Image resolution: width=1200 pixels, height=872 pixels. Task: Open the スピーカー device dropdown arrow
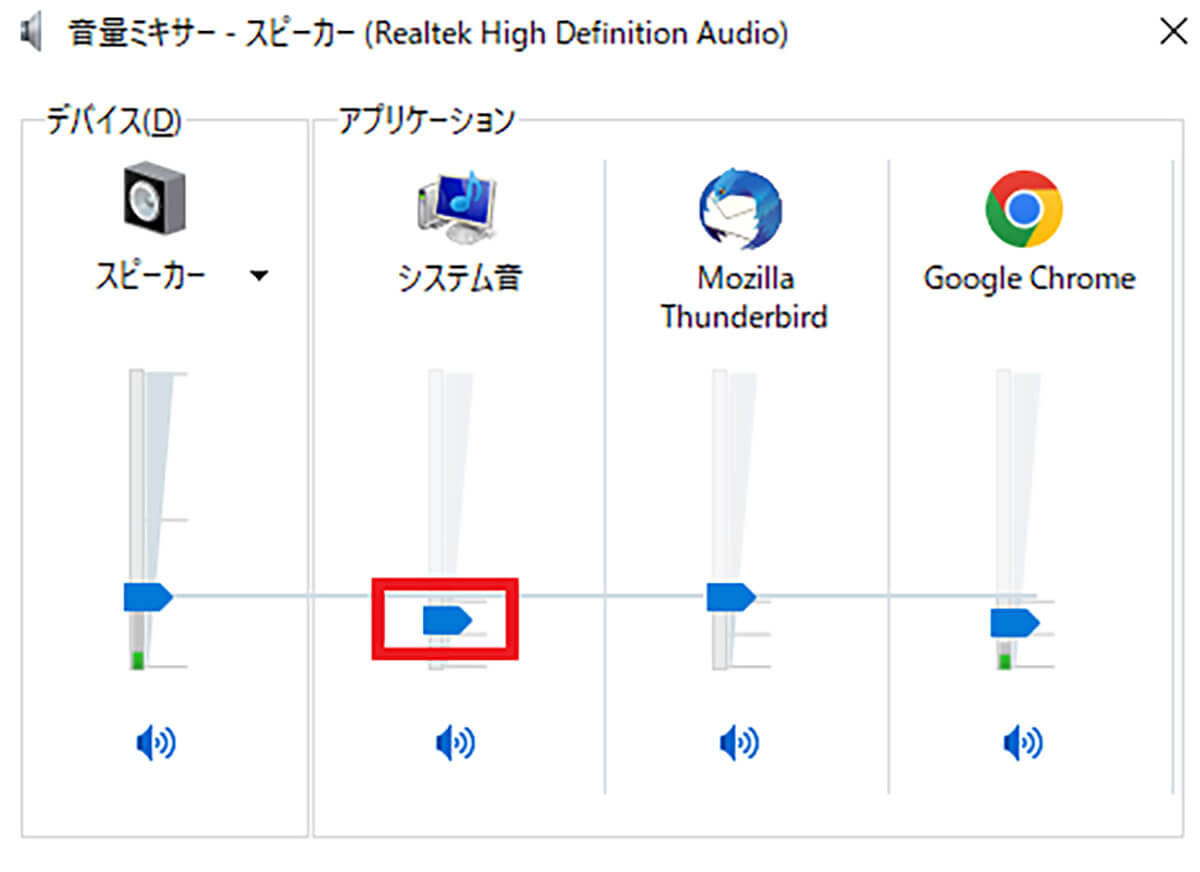(x=259, y=277)
